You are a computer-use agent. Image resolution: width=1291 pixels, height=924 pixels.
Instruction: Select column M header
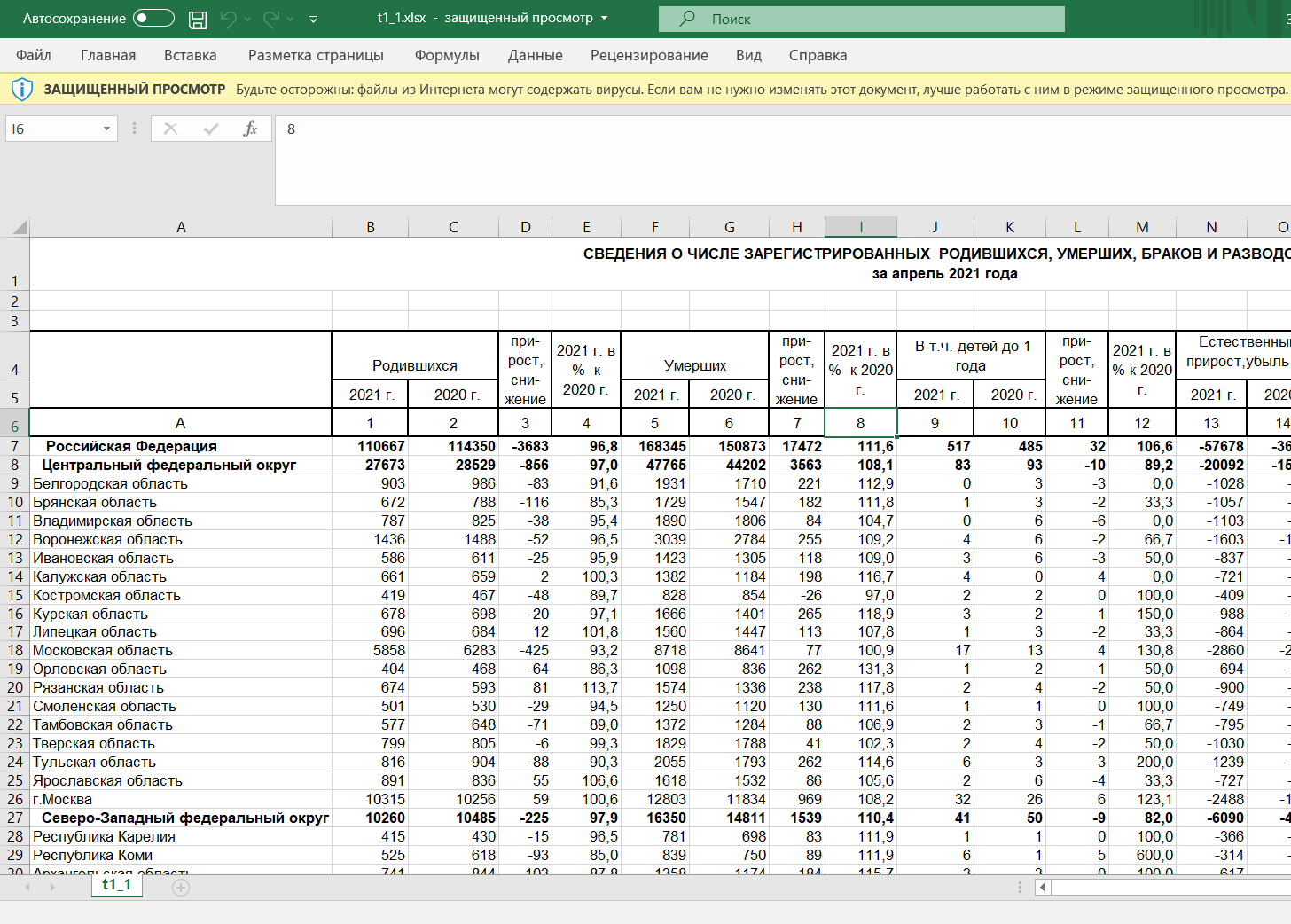click(1142, 227)
